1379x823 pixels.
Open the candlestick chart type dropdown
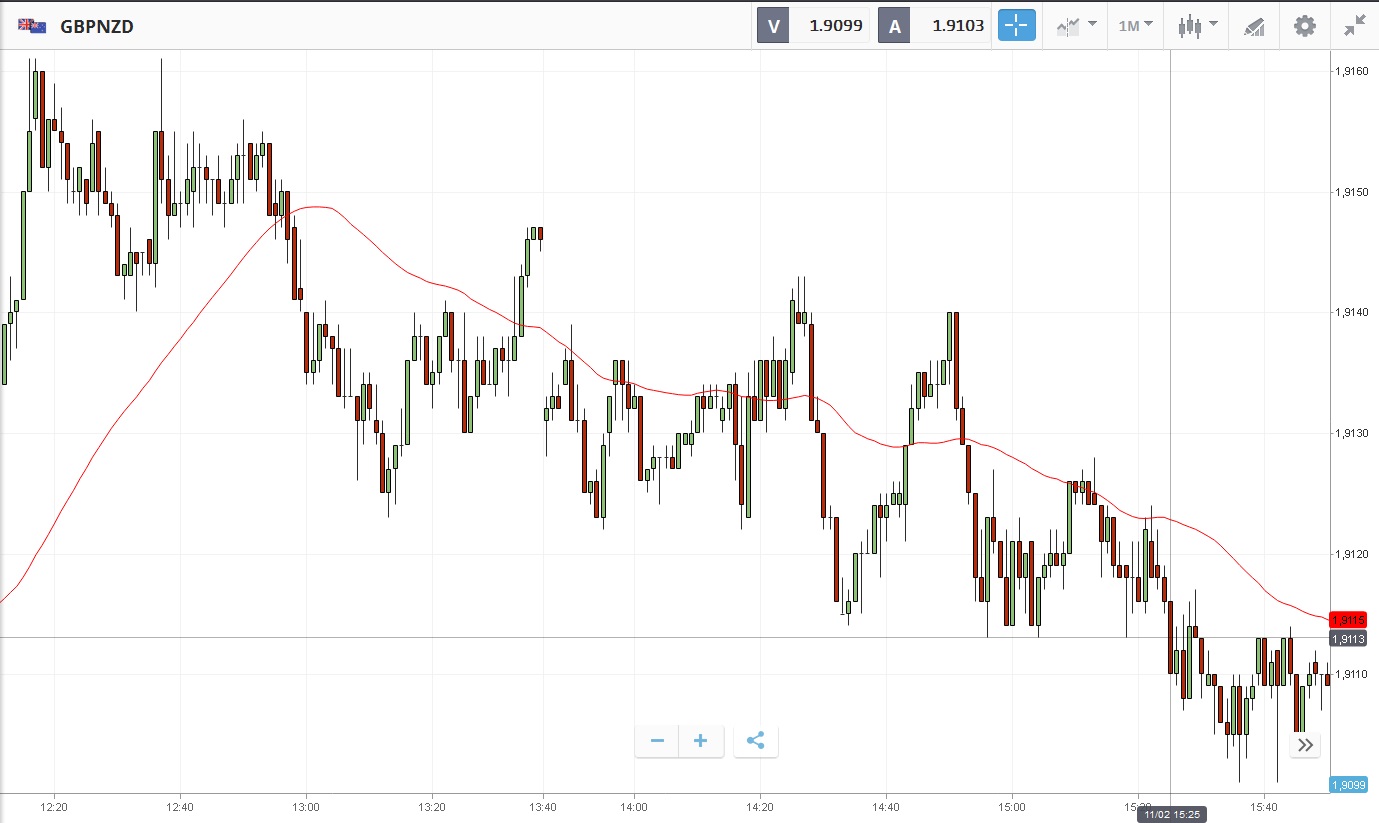tap(1197, 26)
